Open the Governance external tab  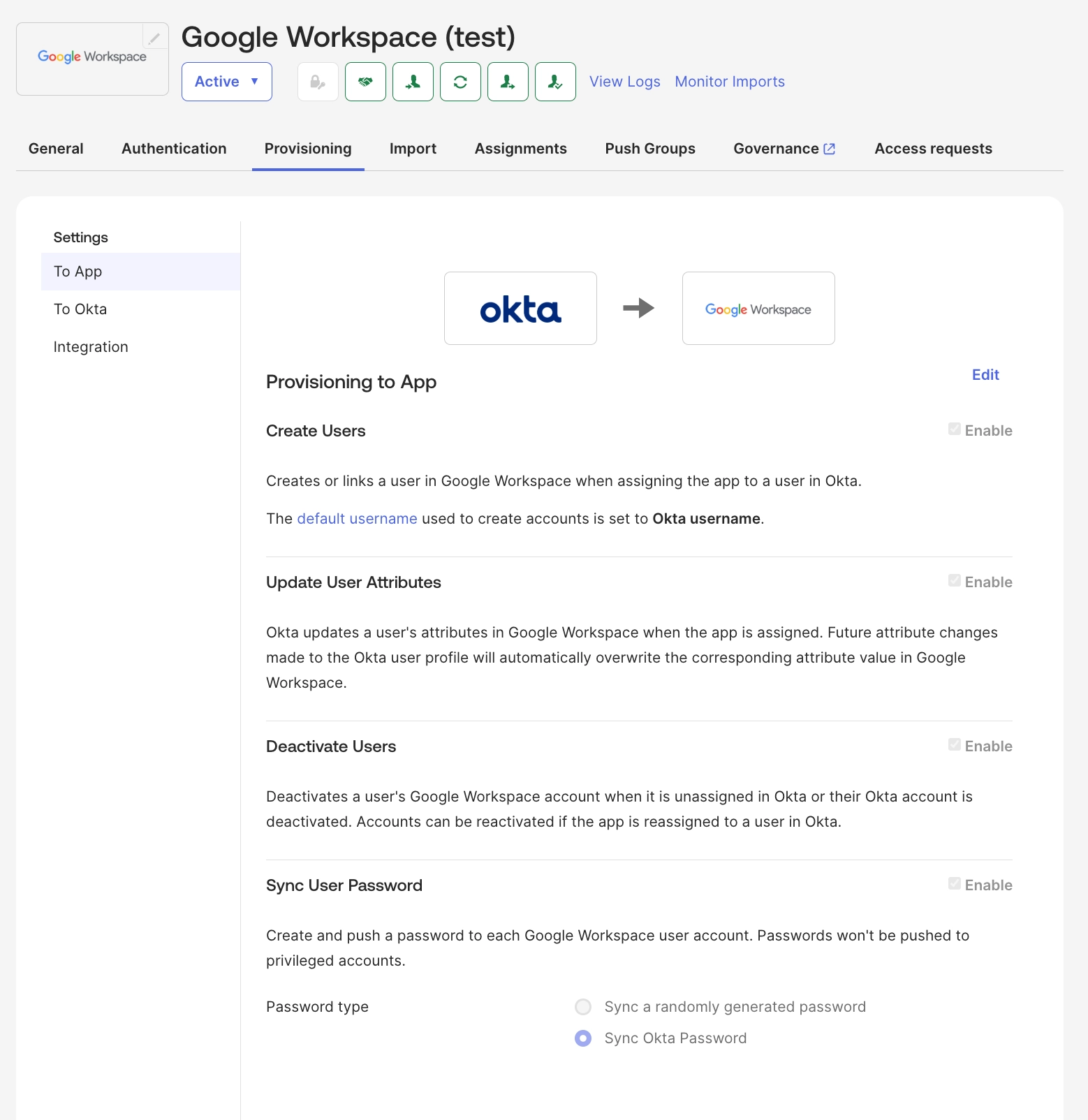pyautogui.click(x=785, y=149)
